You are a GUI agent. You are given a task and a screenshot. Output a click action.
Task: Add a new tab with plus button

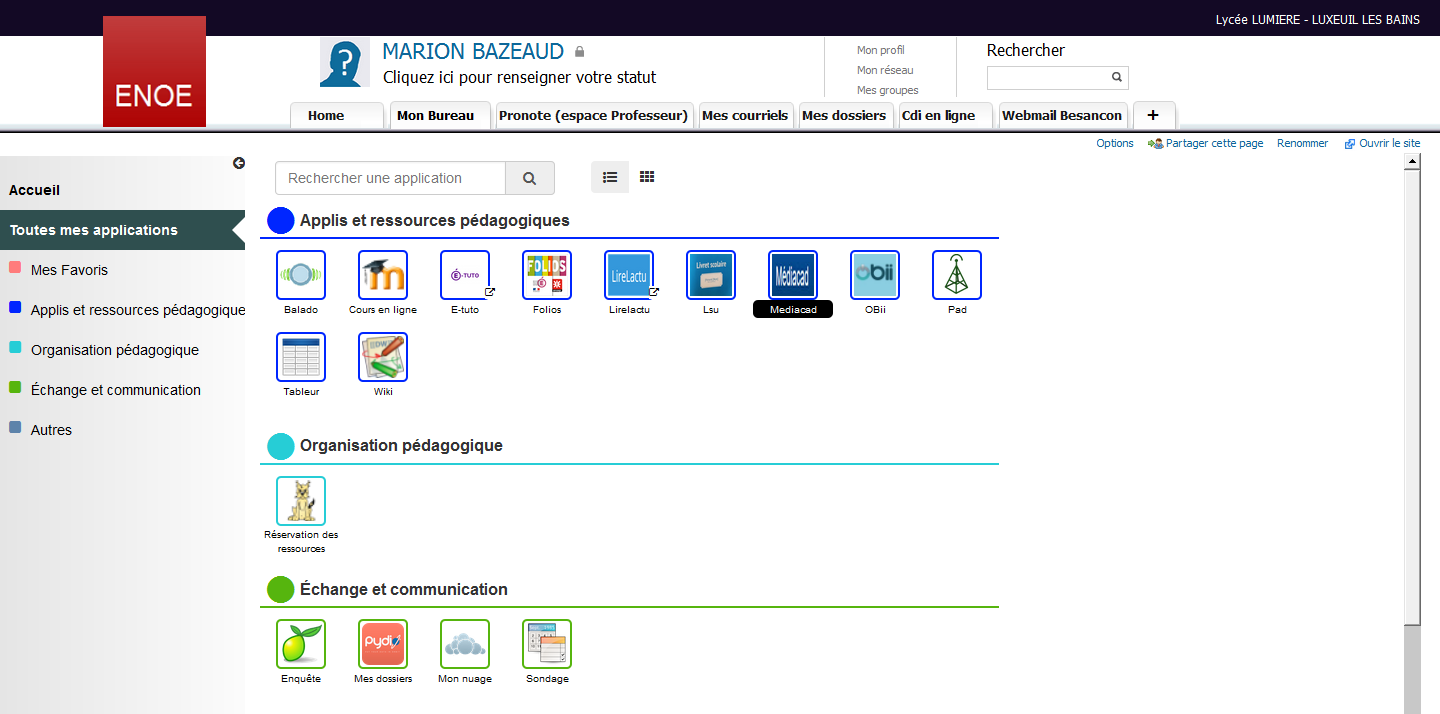(x=1153, y=115)
